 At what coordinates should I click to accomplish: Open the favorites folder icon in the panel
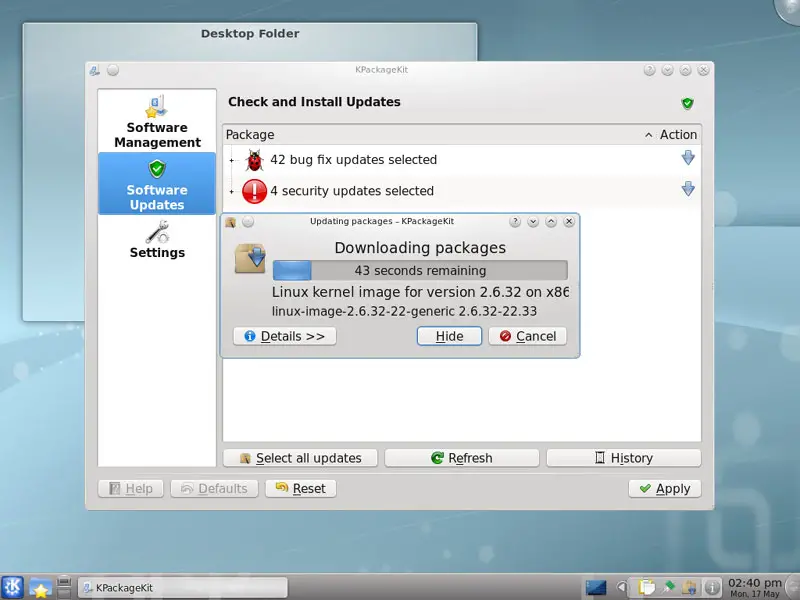click(40, 588)
